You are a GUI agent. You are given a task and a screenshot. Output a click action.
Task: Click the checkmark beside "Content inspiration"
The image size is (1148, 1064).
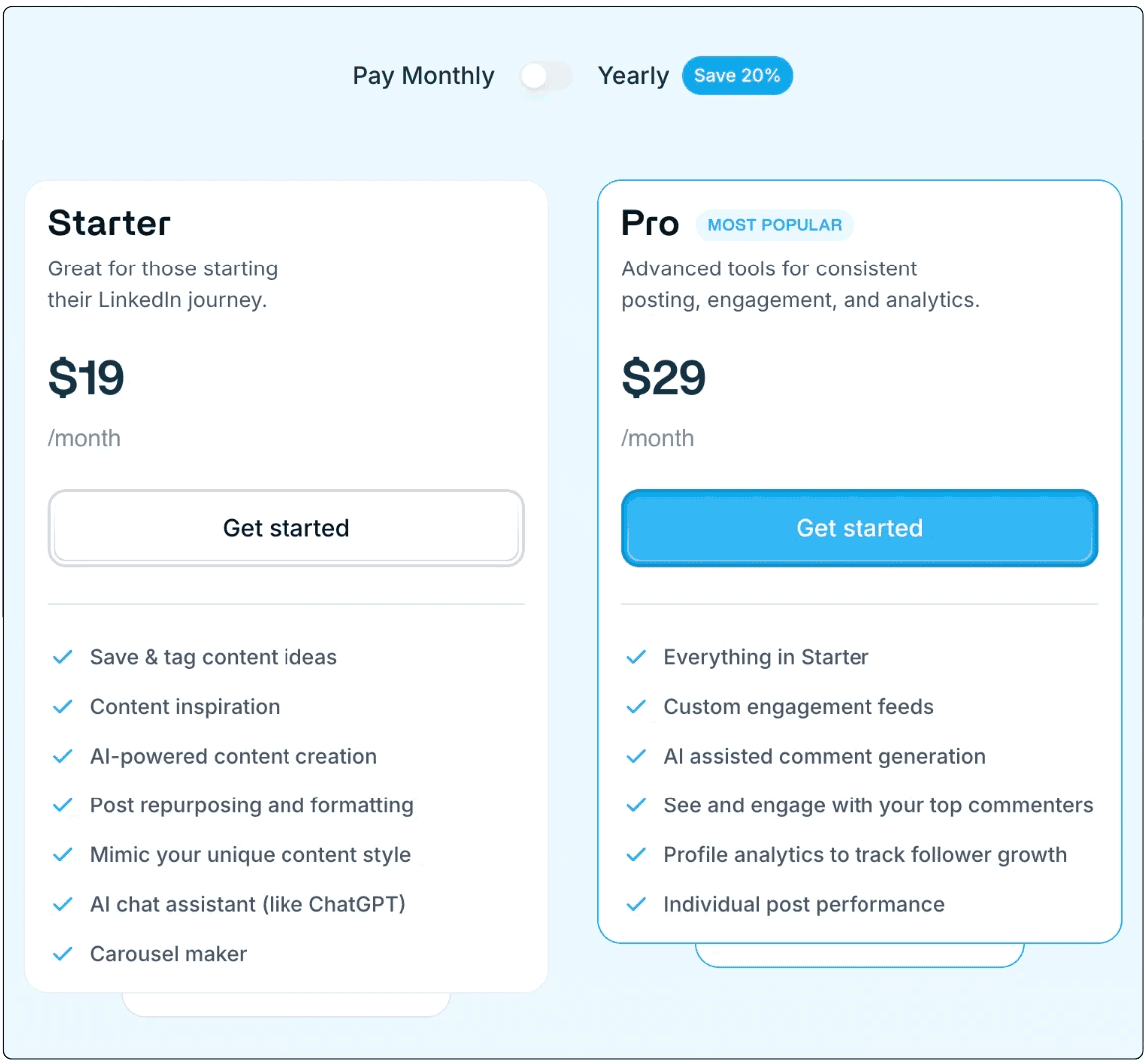coord(62,707)
